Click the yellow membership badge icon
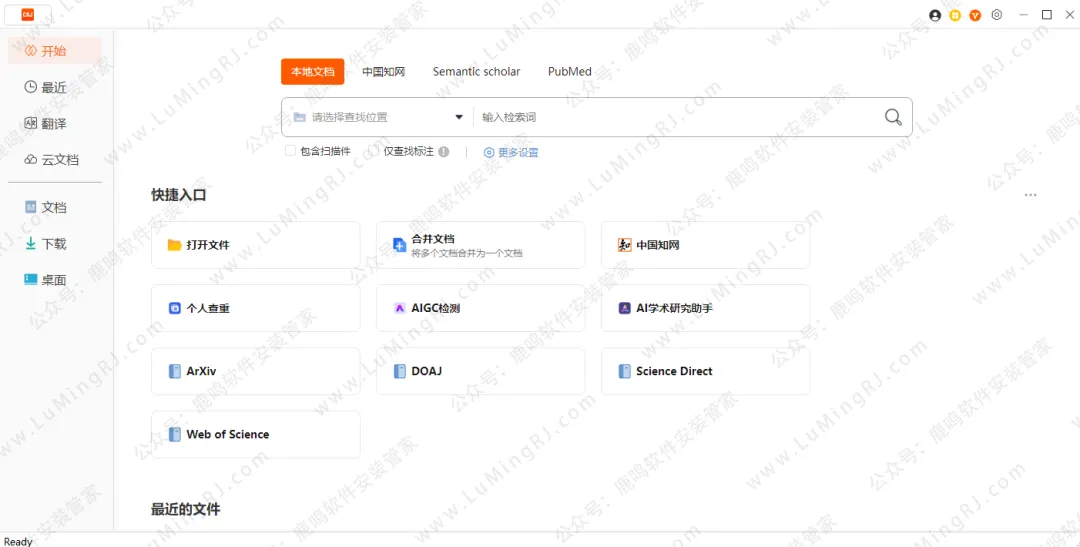The height and width of the screenshot is (547, 1080). click(955, 15)
